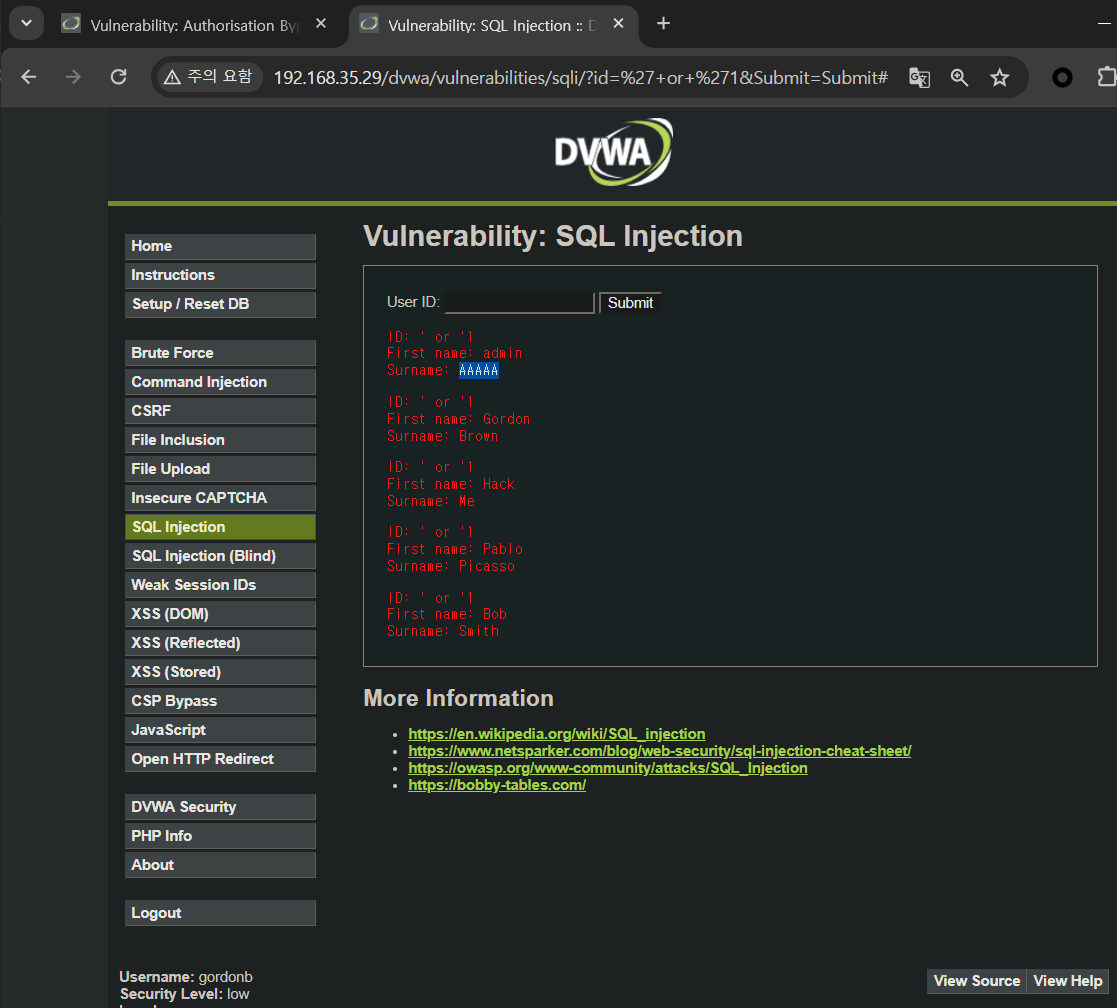Go to Setup / Reset DB
The height and width of the screenshot is (1008, 1117).
coord(220,305)
